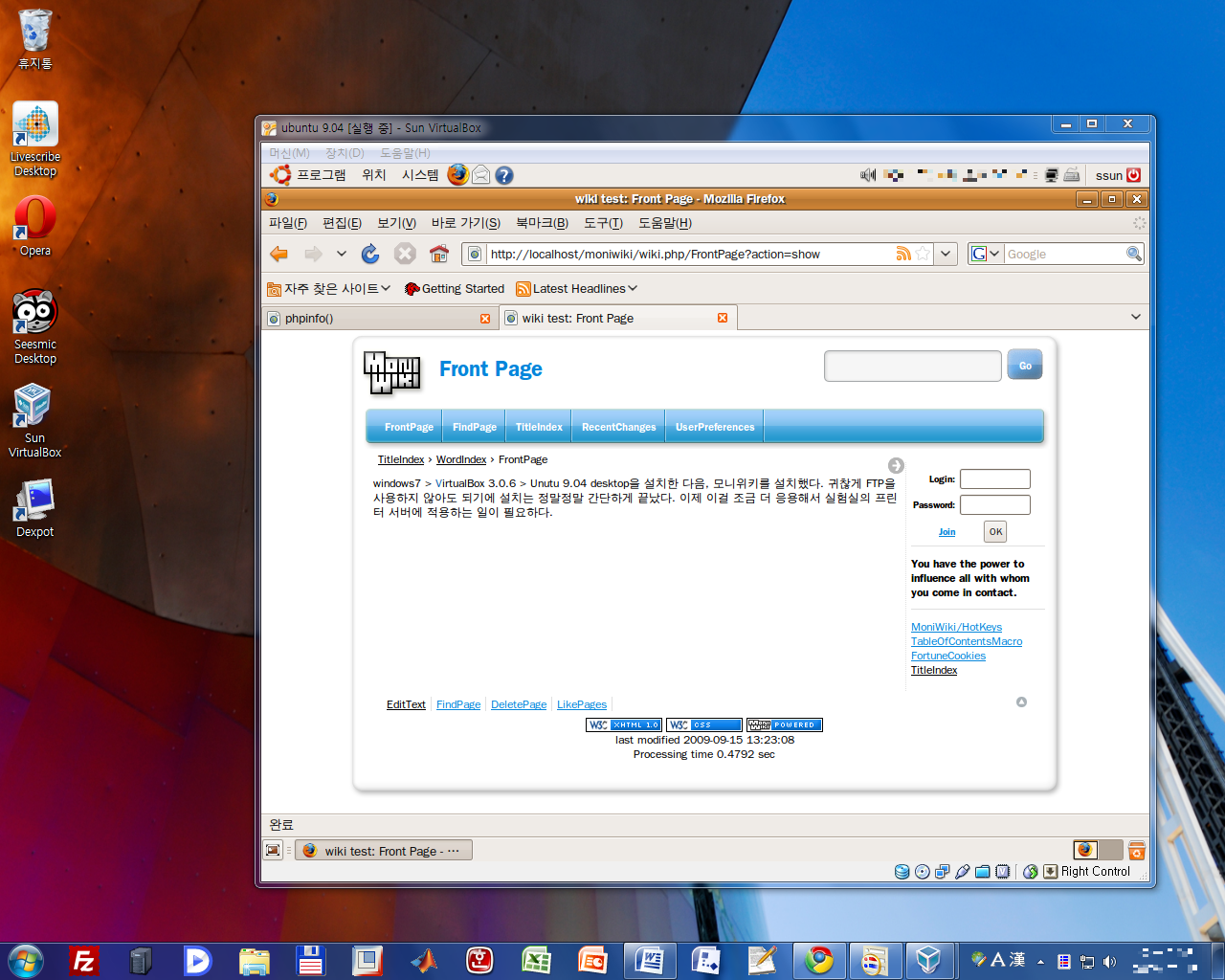Open the Ubuntu 시스템 menu
The image size is (1225, 980).
(420, 175)
